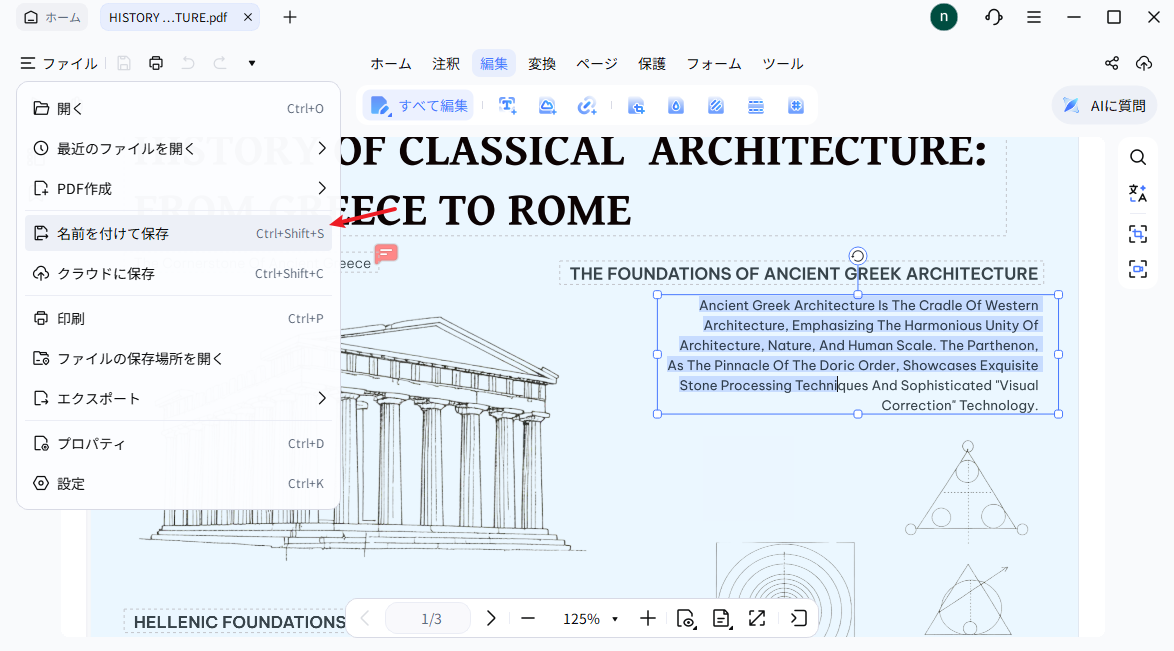Viewport: 1174px width, 651px height.
Task: Click the すべて編集 edit-all button
Action: pos(420,106)
